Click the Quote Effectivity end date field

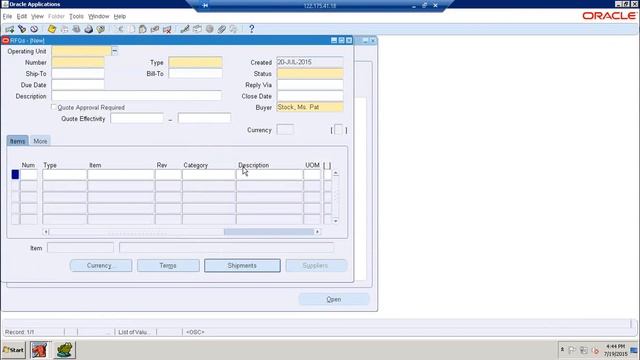tap(204, 118)
